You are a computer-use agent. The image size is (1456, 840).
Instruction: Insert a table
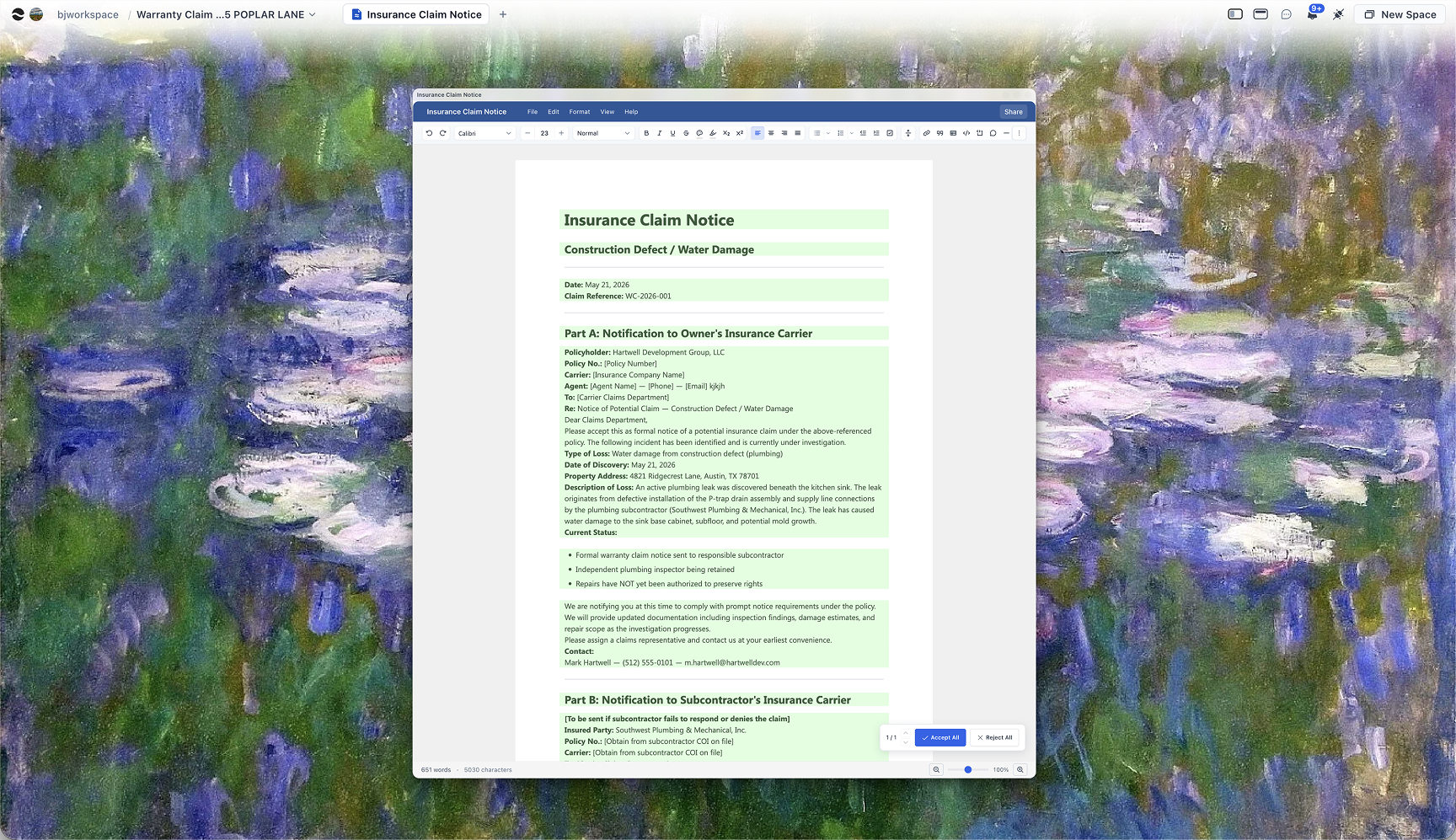(953, 133)
